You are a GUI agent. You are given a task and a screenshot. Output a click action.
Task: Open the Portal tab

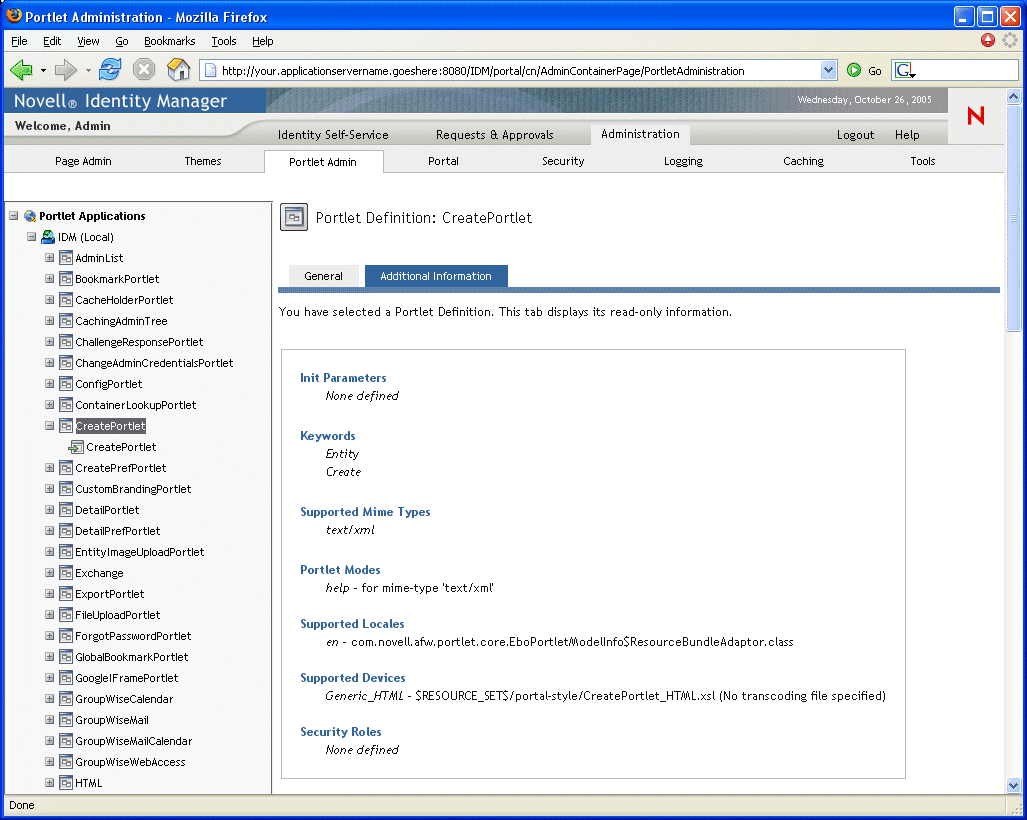point(443,161)
